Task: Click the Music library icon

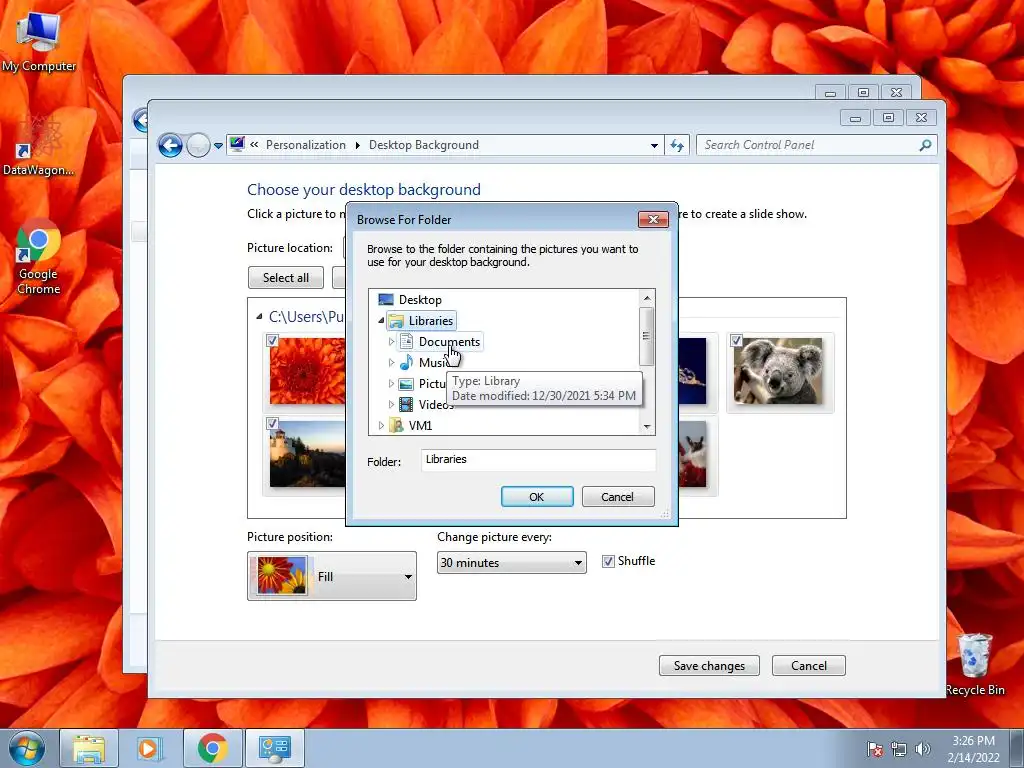Action: (x=406, y=362)
